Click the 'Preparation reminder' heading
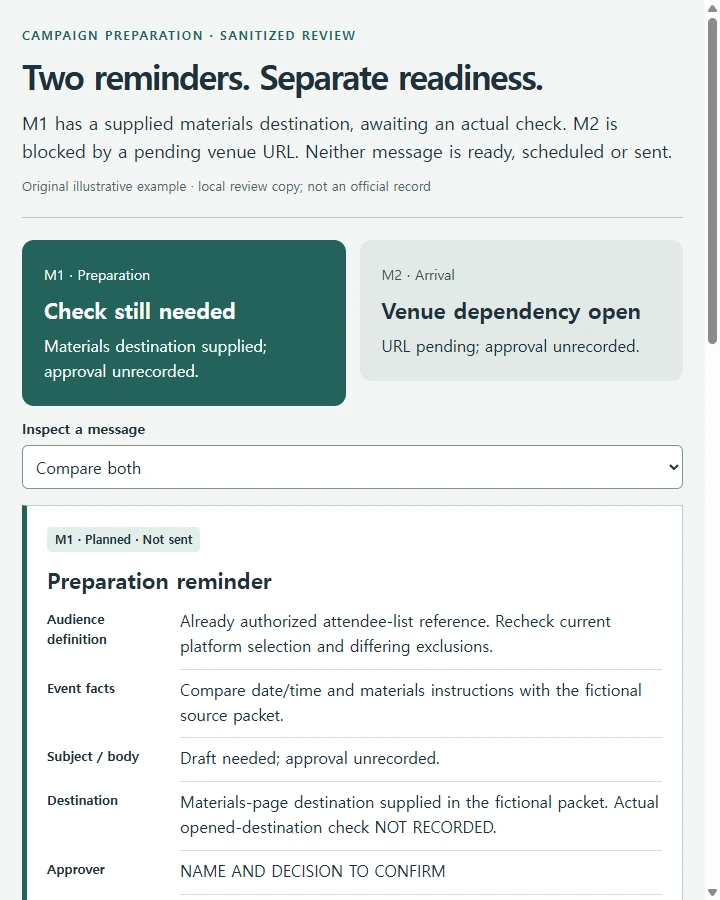Viewport: 720px width, 900px height. click(159, 581)
